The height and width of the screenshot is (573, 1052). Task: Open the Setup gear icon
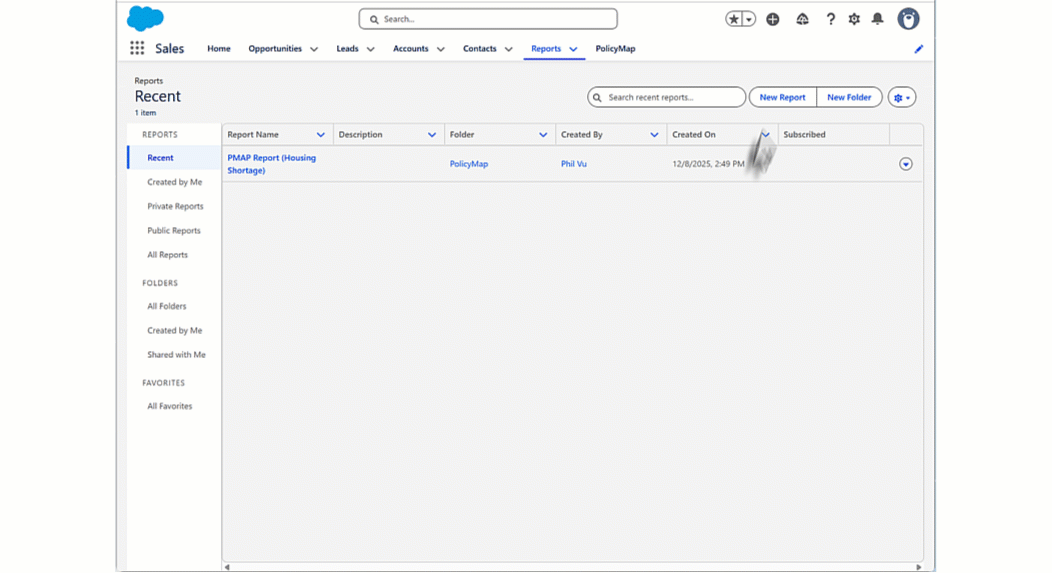tap(854, 19)
